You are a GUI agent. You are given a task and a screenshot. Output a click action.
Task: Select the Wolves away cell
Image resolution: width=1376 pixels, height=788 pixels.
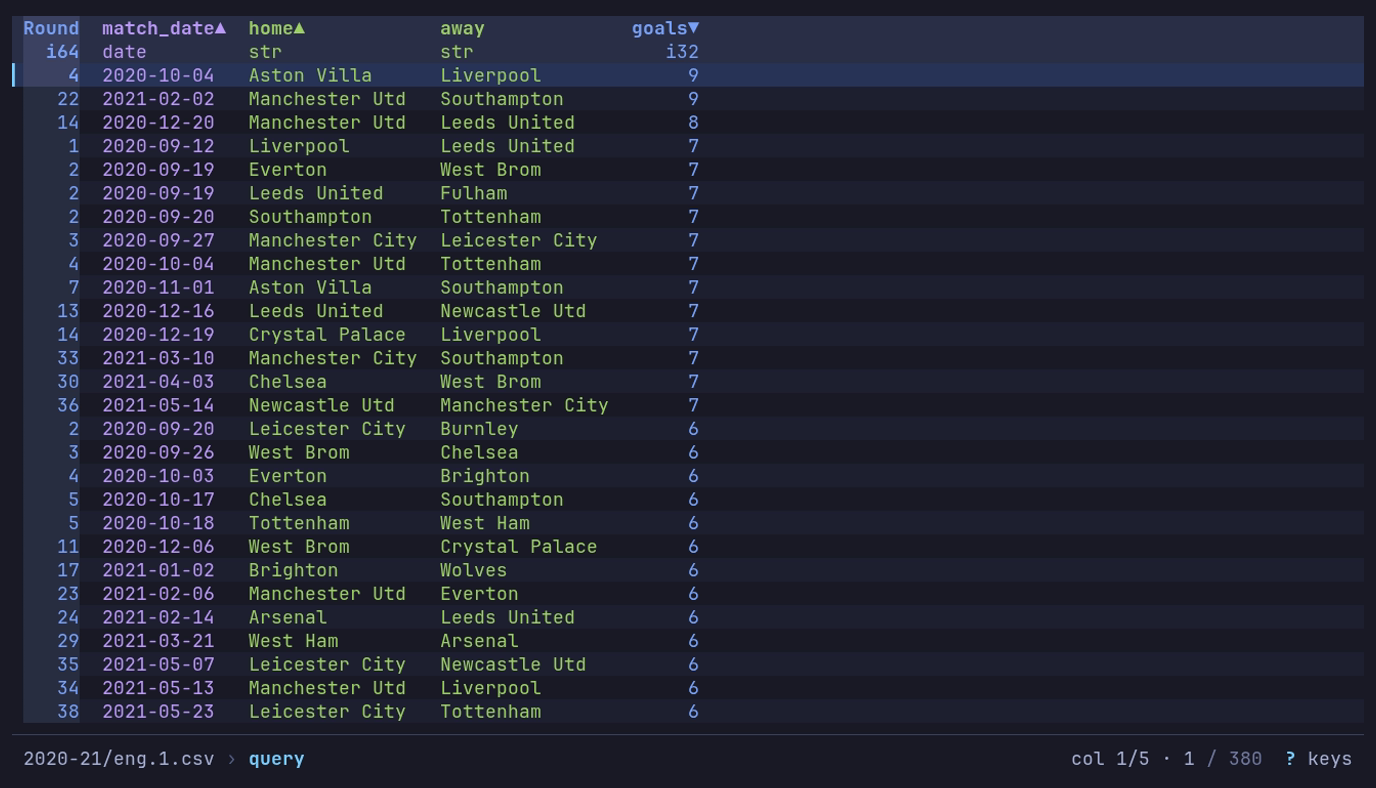coord(474,570)
